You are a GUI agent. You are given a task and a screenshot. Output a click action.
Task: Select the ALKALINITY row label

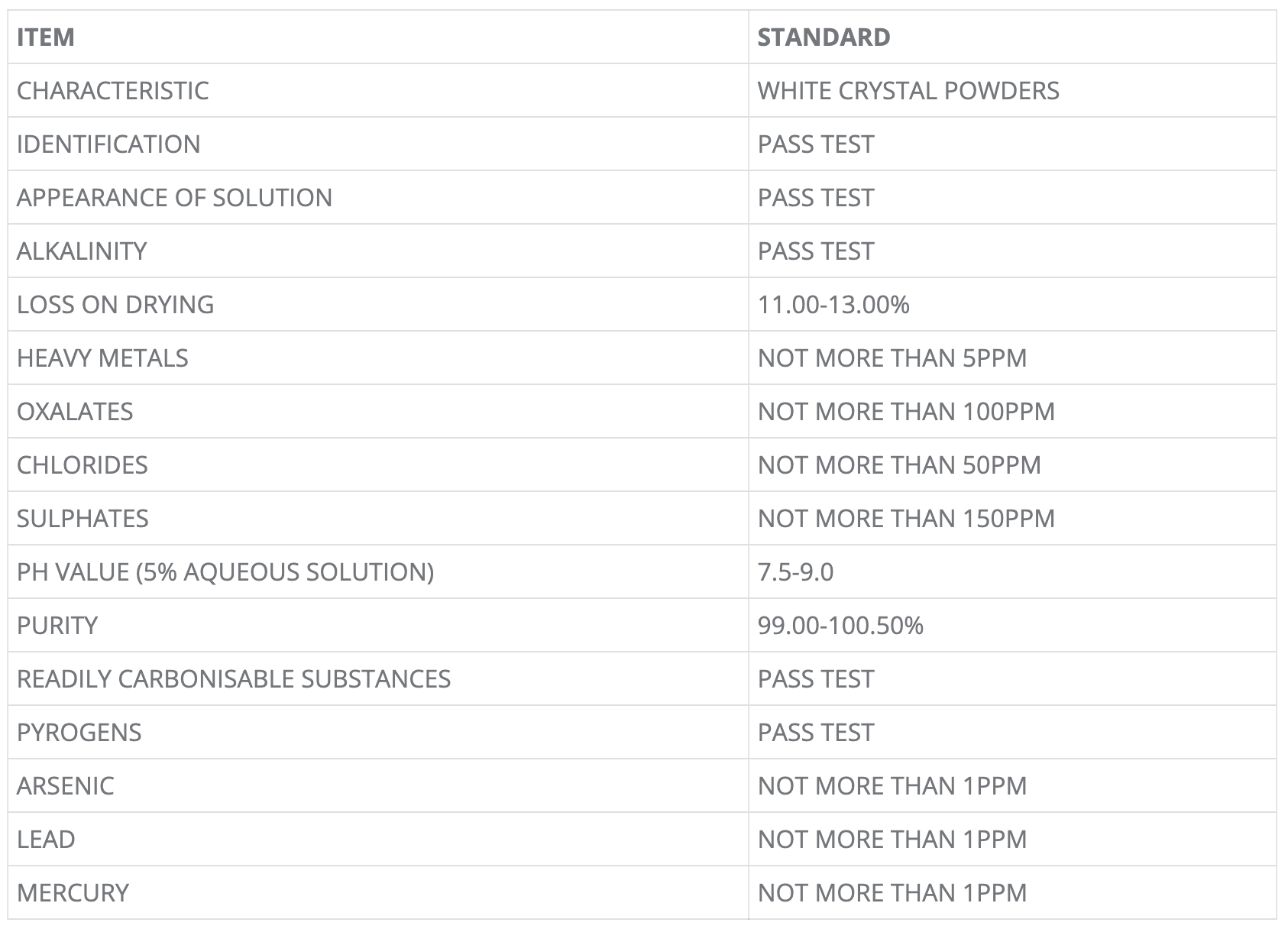pos(82,251)
